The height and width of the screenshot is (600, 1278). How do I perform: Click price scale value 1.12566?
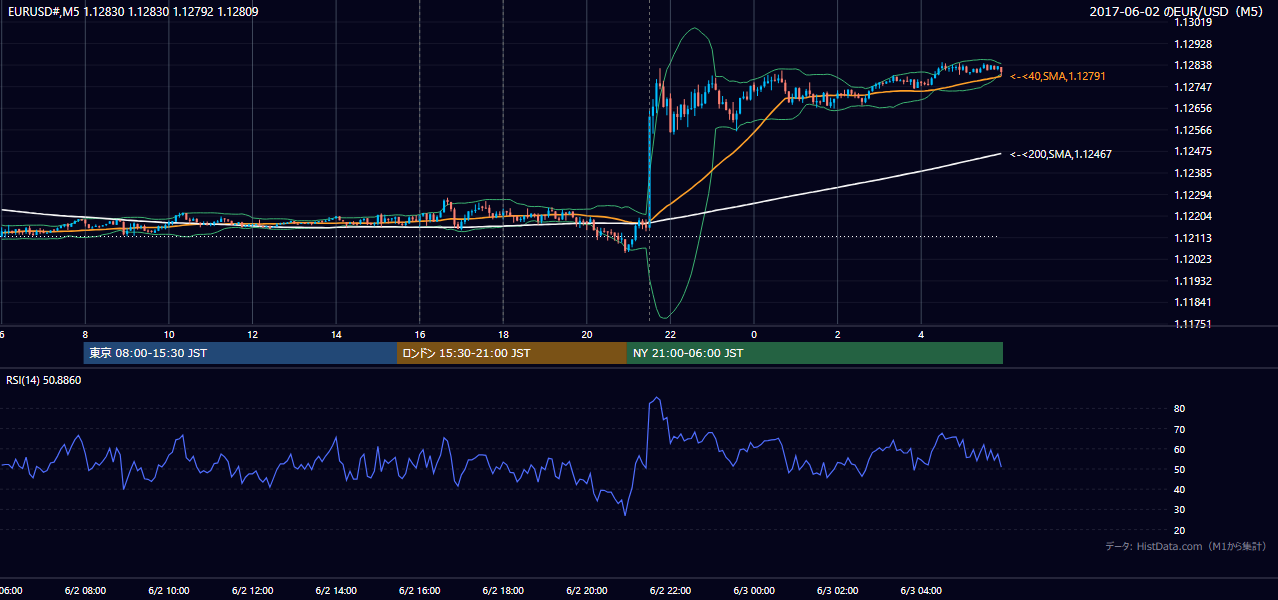click(1192, 130)
